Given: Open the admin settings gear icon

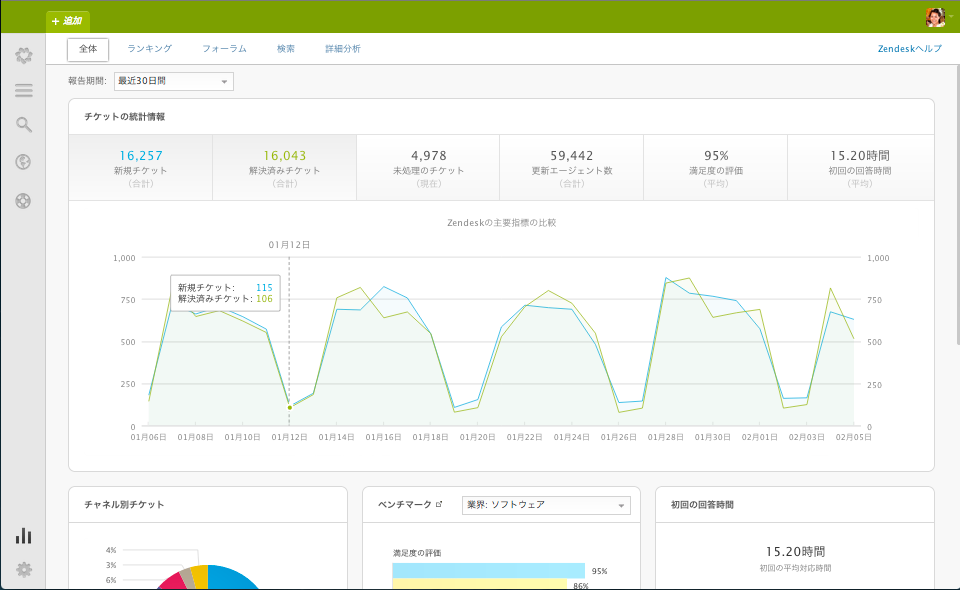Looking at the screenshot, I should 23,570.
